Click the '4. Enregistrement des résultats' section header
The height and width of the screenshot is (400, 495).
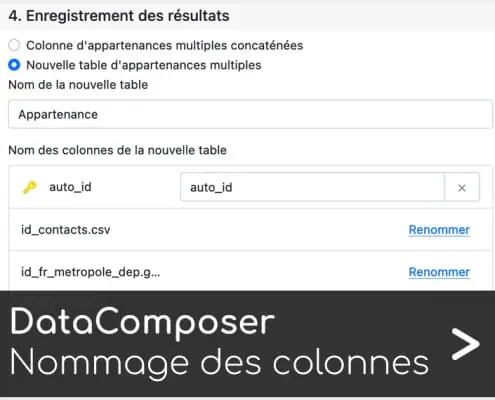[x=119, y=16]
